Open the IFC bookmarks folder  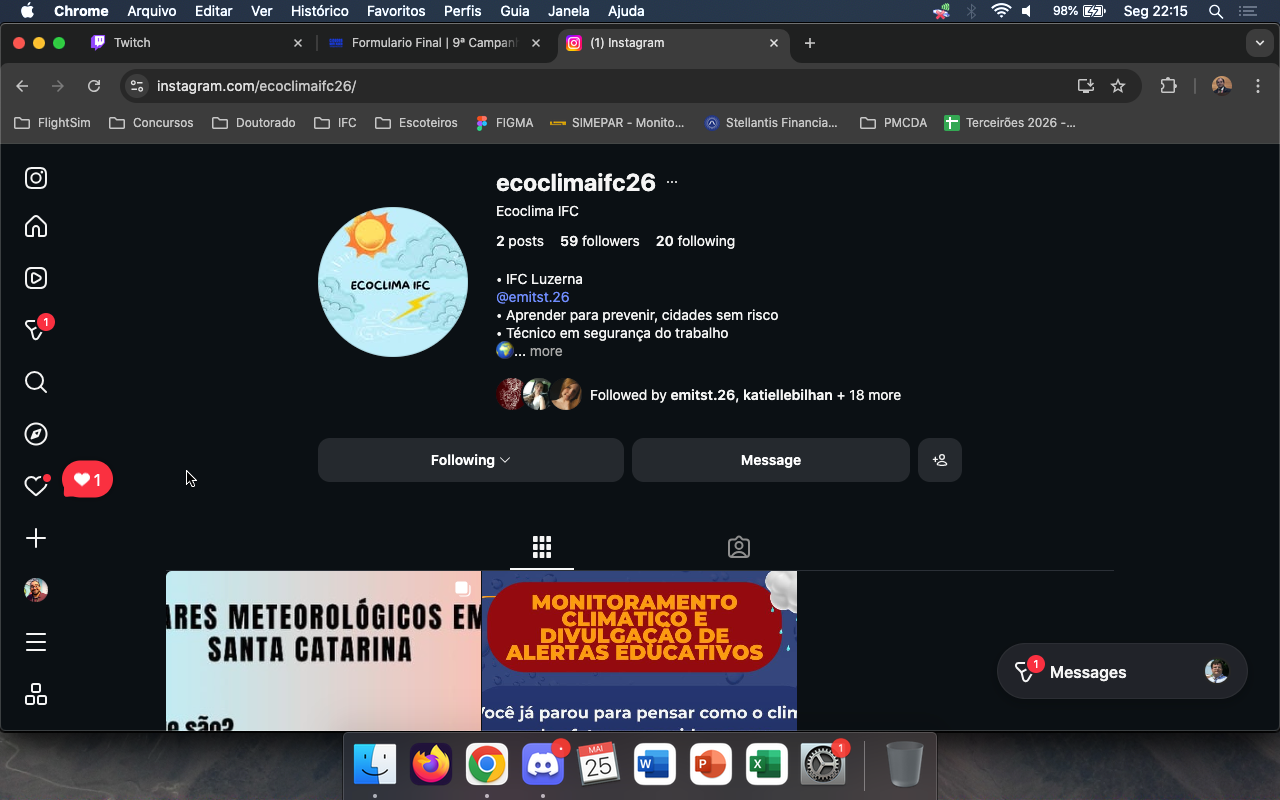(x=335, y=123)
